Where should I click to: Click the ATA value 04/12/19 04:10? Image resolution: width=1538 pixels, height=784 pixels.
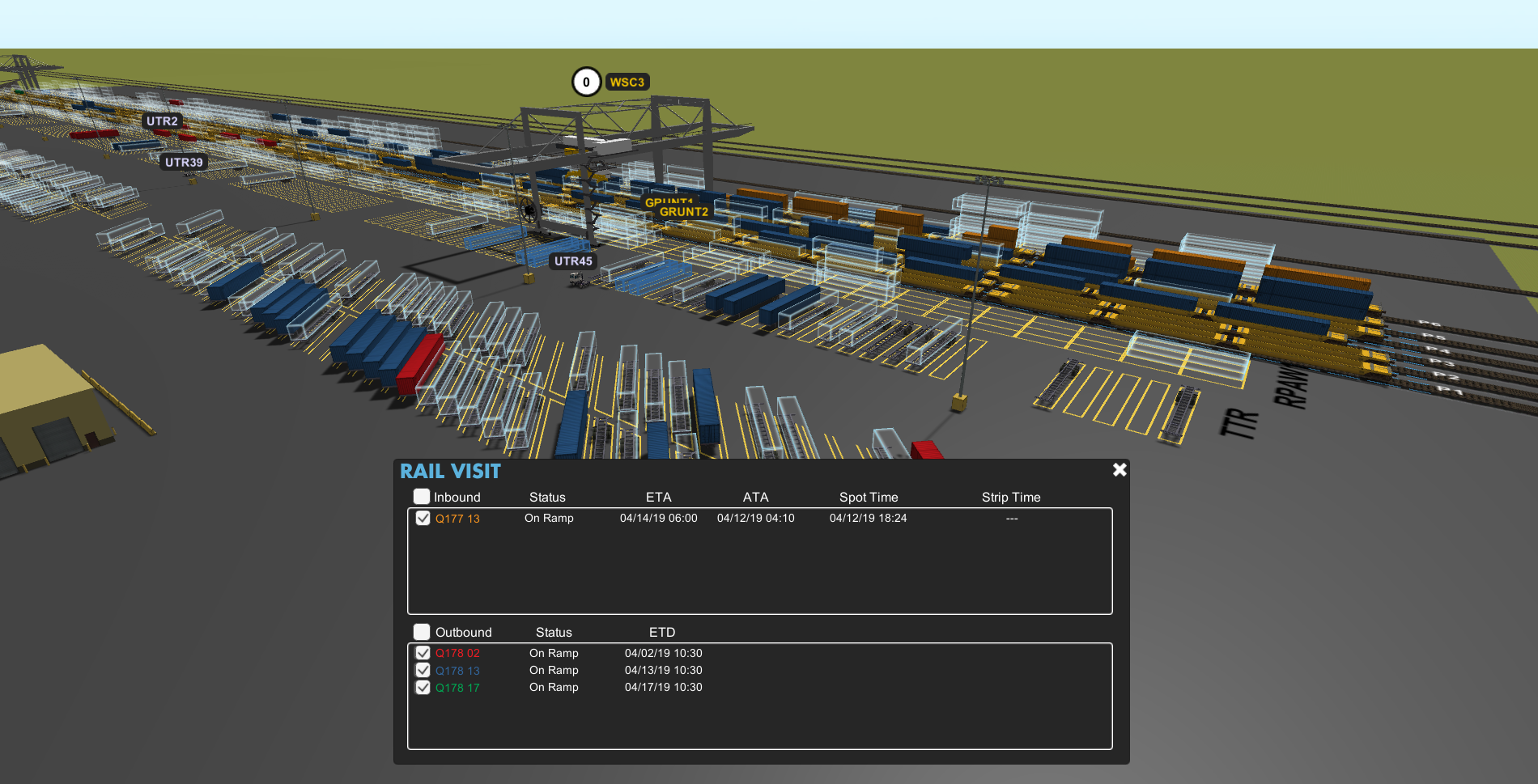(756, 518)
